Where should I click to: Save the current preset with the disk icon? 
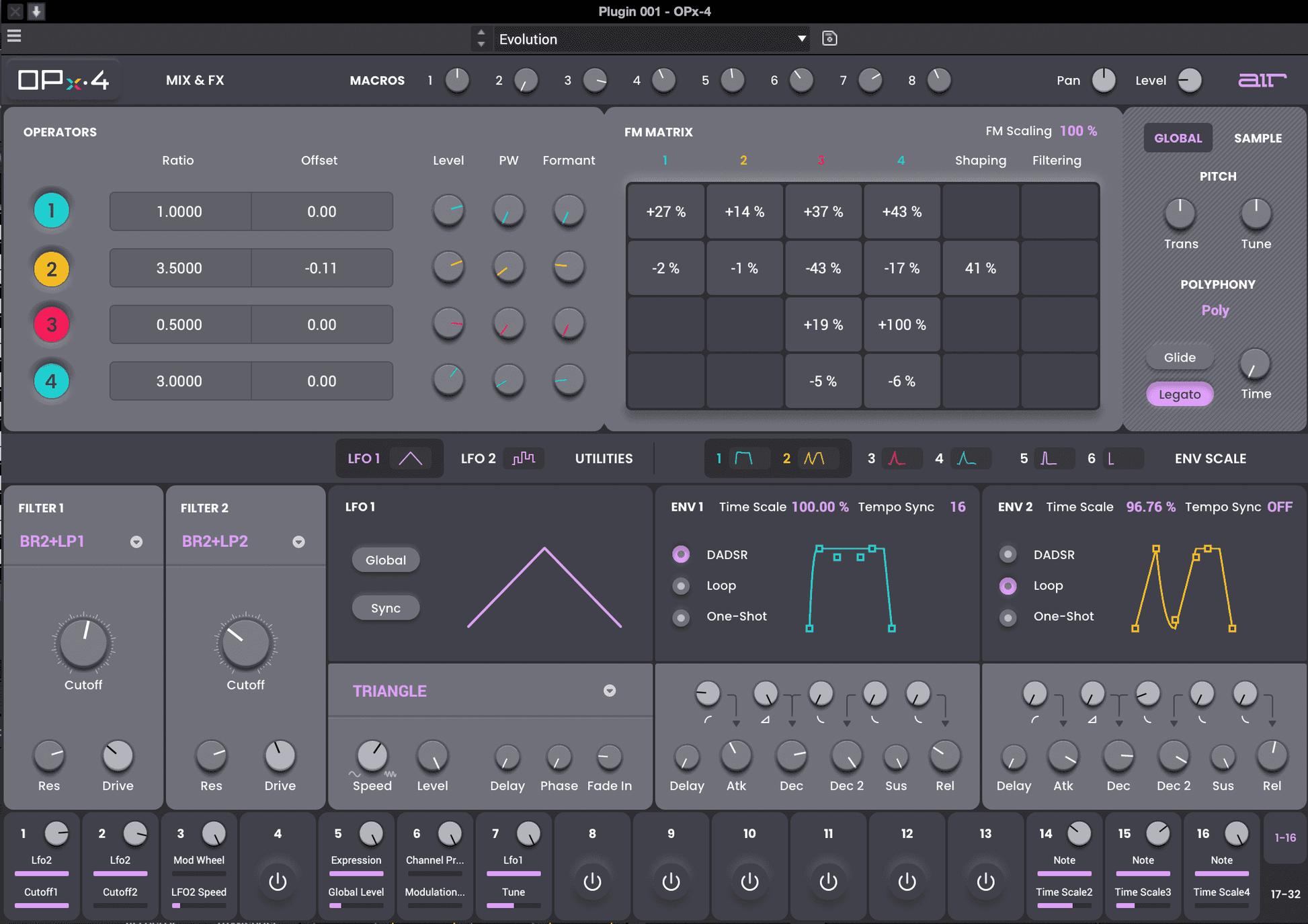click(x=829, y=38)
